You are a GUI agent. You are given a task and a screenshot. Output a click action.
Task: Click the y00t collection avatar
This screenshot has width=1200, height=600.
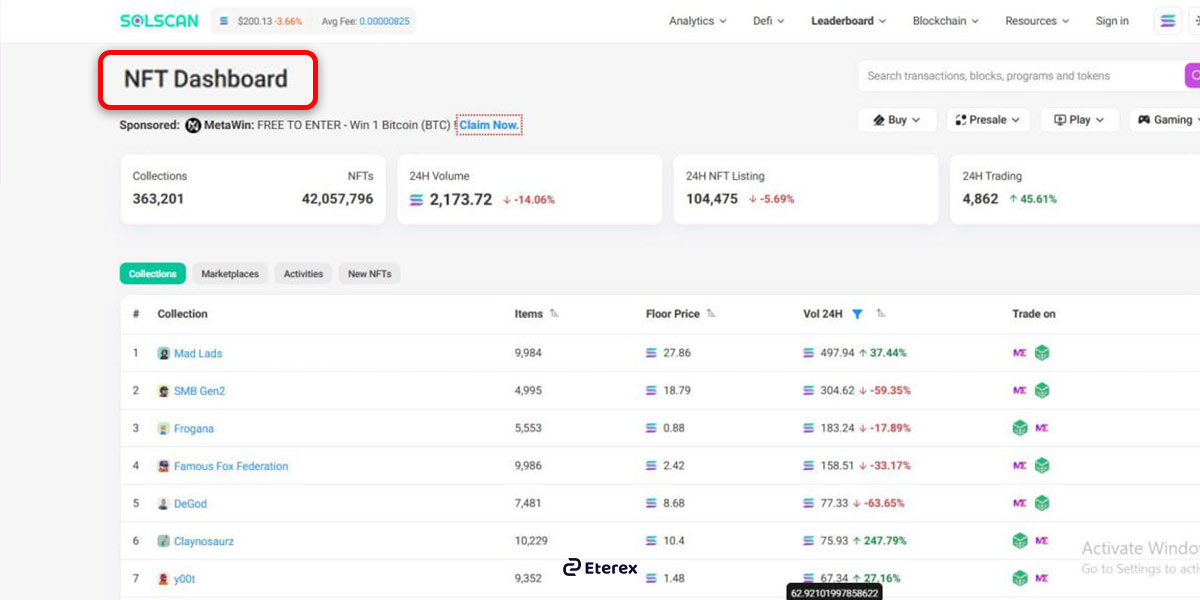[x=164, y=579]
